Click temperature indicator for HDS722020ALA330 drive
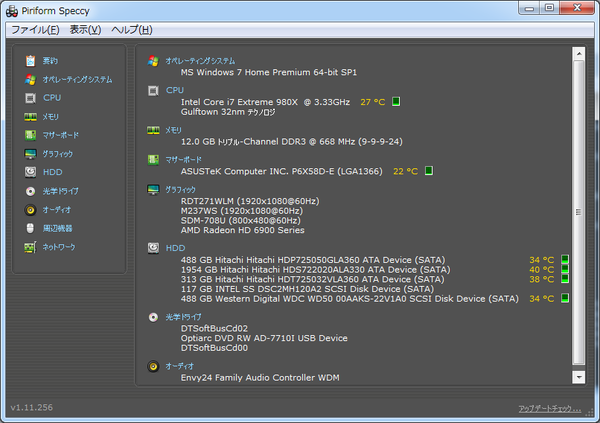The width and height of the screenshot is (600, 423). pyautogui.click(x=565, y=269)
